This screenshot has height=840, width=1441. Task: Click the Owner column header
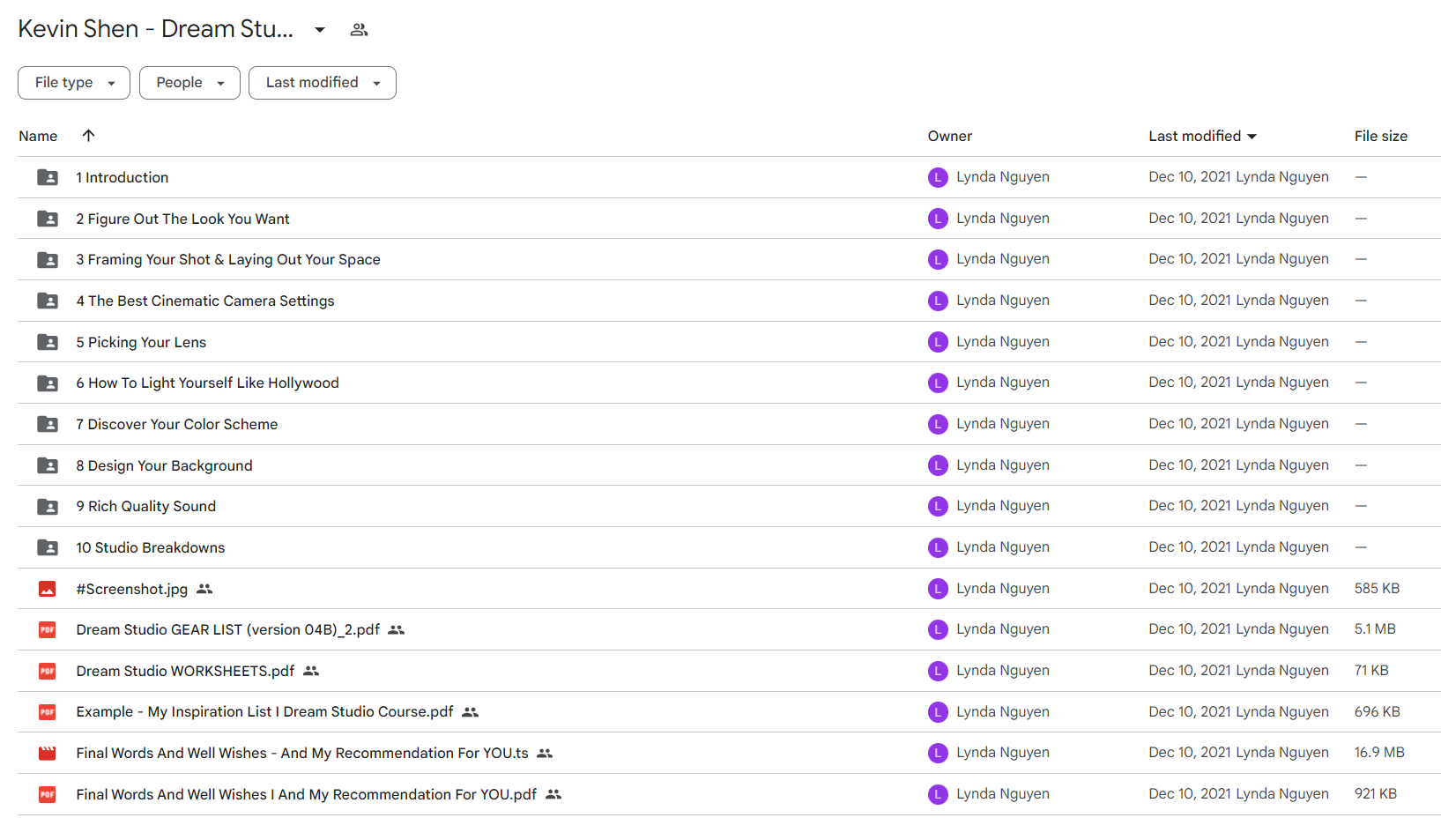(949, 136)
